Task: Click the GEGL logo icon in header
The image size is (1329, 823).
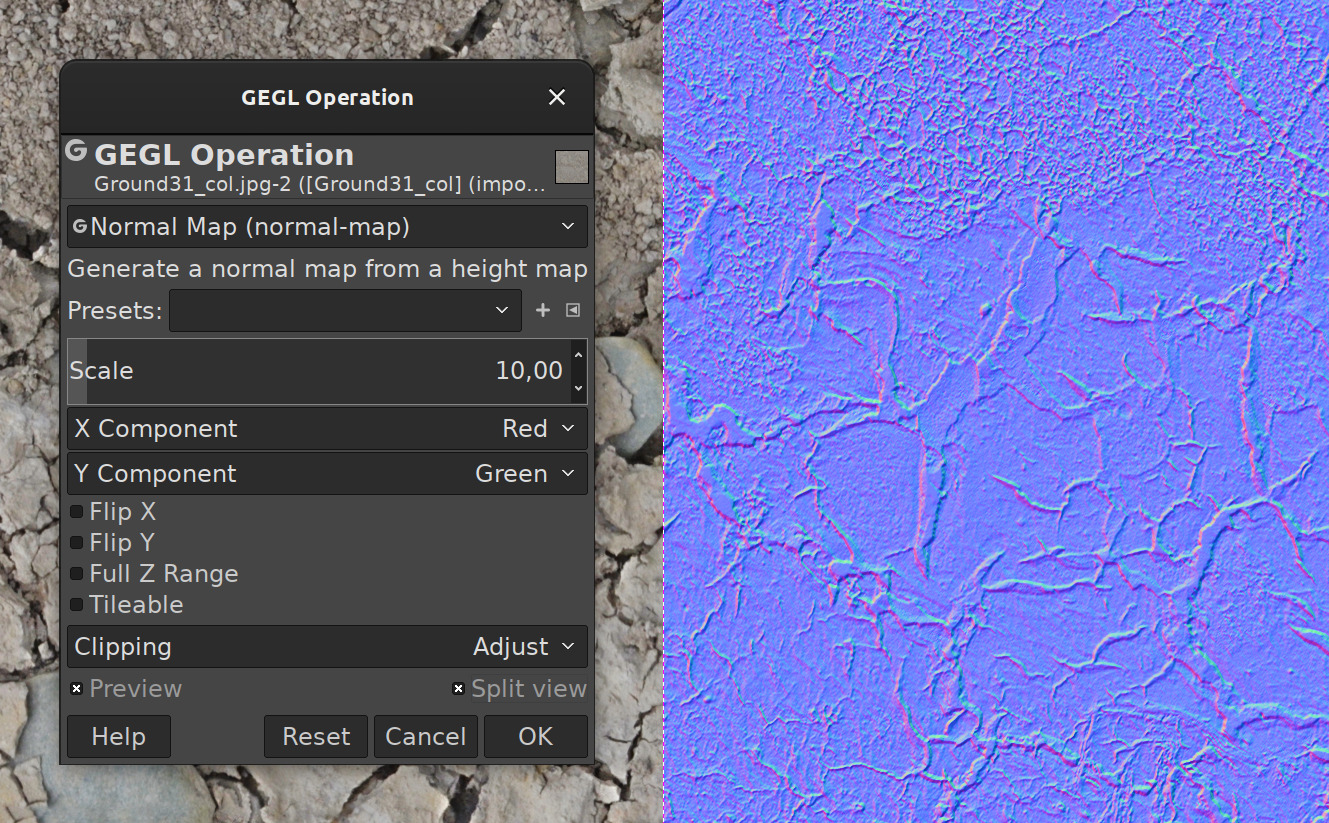Action: [x=76, y=151]
